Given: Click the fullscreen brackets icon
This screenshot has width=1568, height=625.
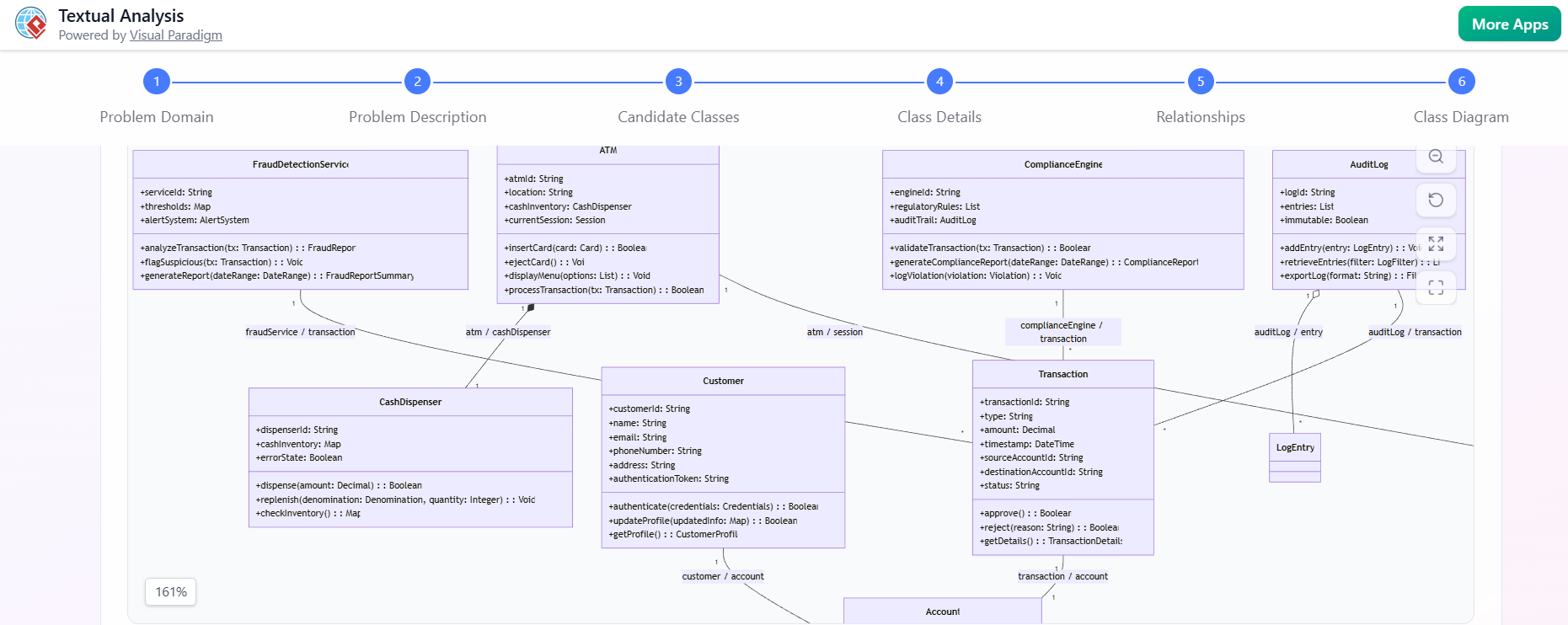Looking at the screenshot, I should [1436, 287].
